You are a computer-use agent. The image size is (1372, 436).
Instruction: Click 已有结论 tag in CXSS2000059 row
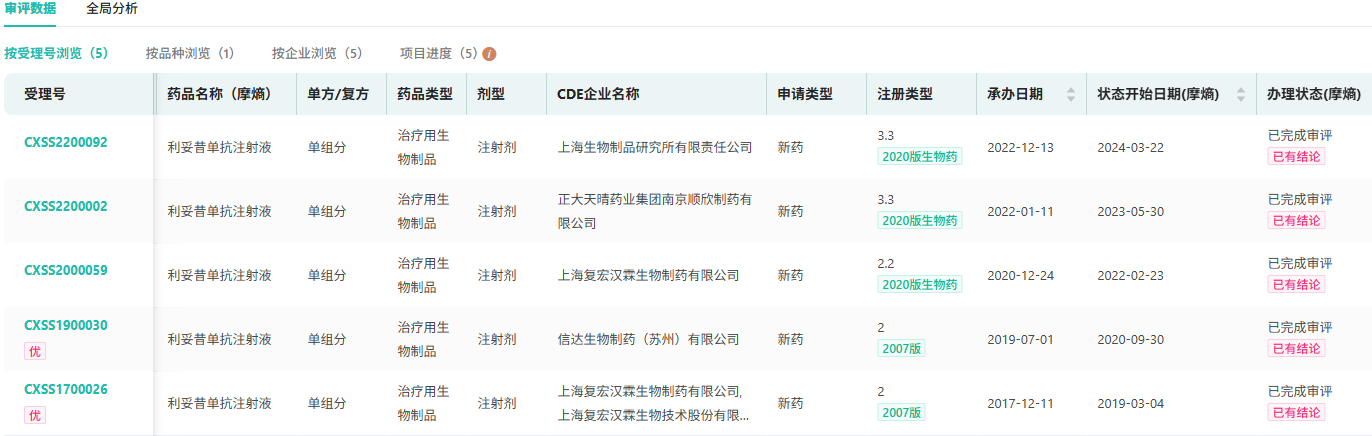[1297, 284]
